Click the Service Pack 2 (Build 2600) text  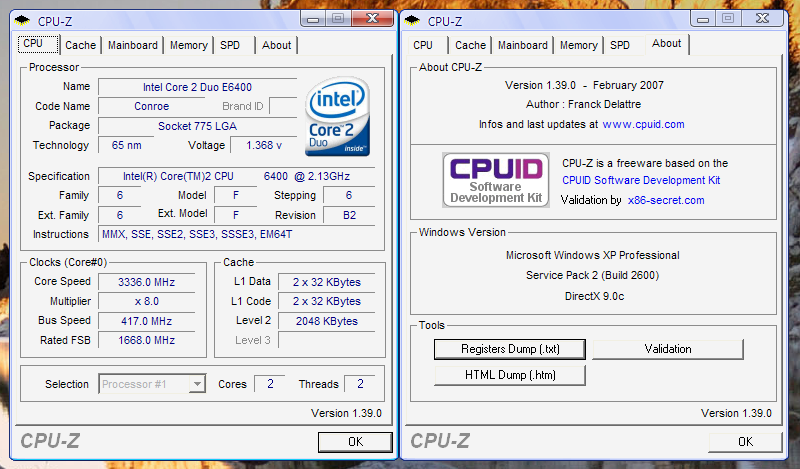point(592,276)
